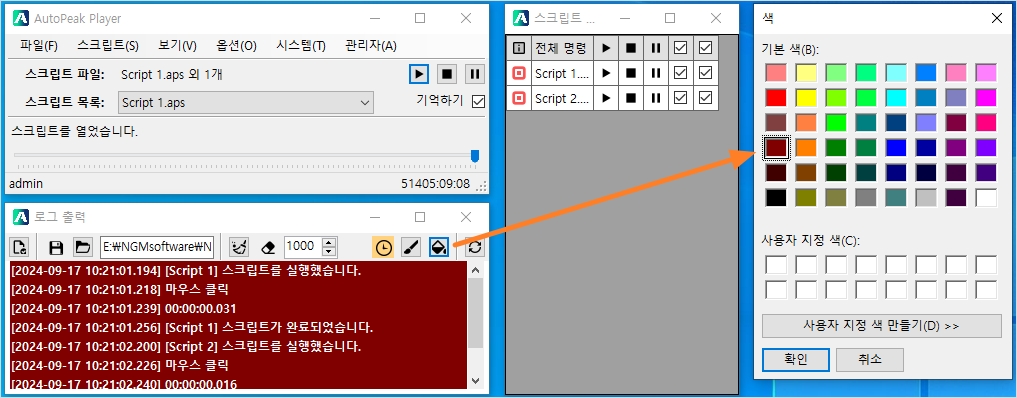The height and width of the screenshot is (398, 1017).
Task: Click the log path input field
Action: click(x=157, y=247)
